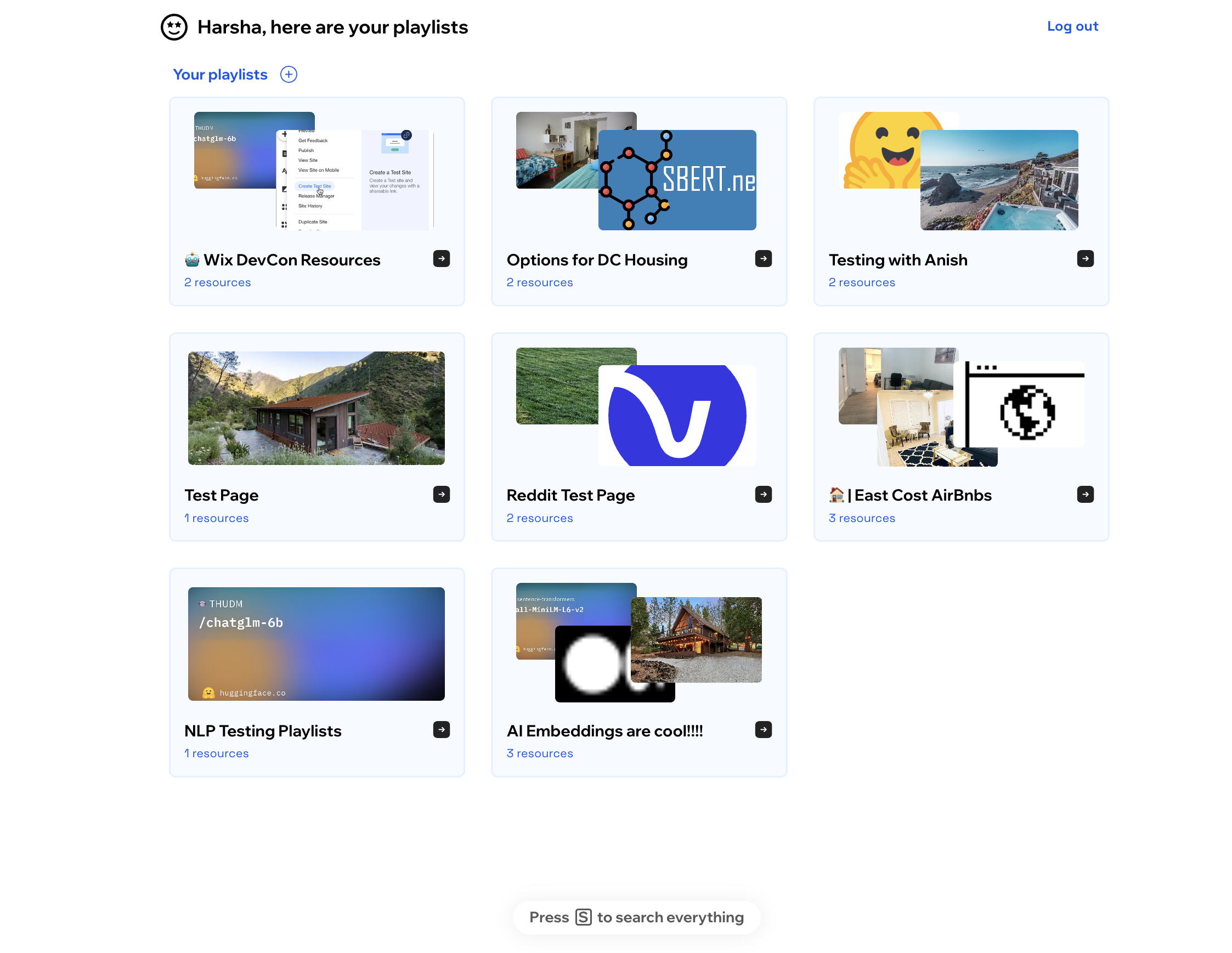Click the coastal hot tub photo thumbnail
This screenshot has width=1232, height=953.
point(998,180)
